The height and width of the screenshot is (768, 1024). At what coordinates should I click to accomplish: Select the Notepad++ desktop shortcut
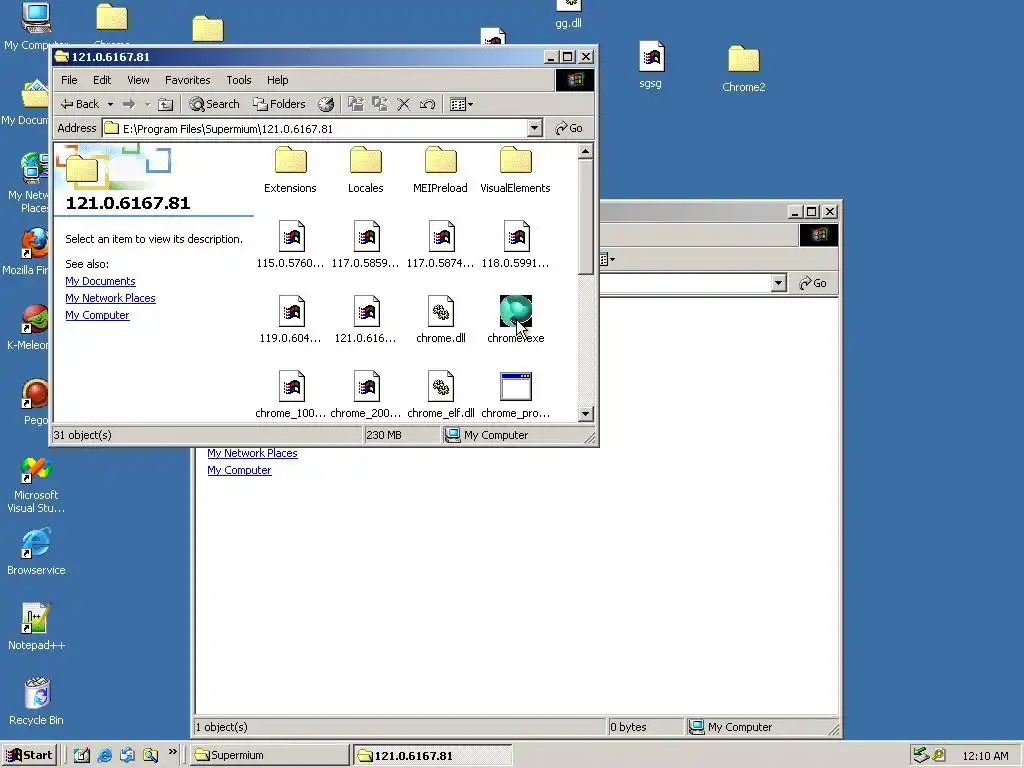(37, 627)
